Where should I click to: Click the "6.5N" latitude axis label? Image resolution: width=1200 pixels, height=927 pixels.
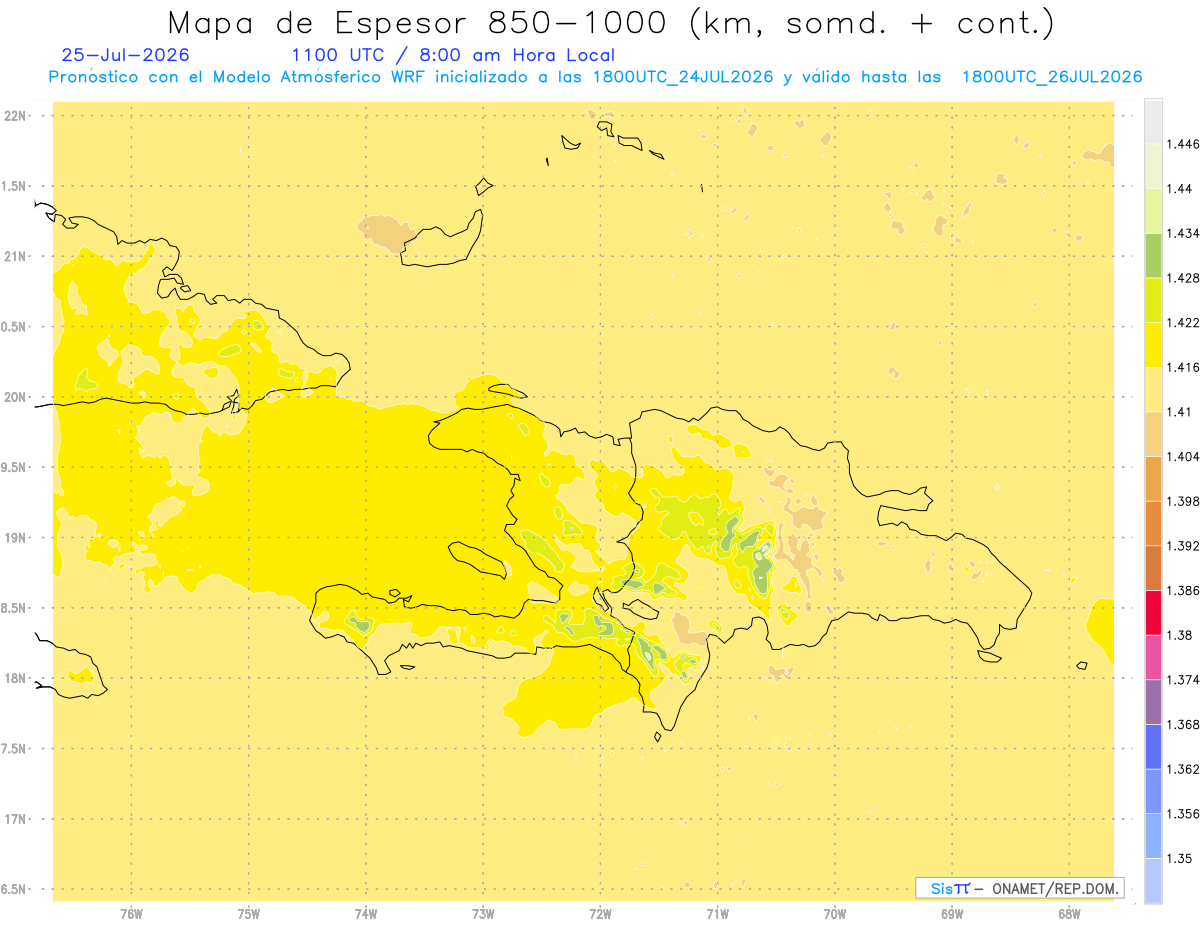coord(15,889)
